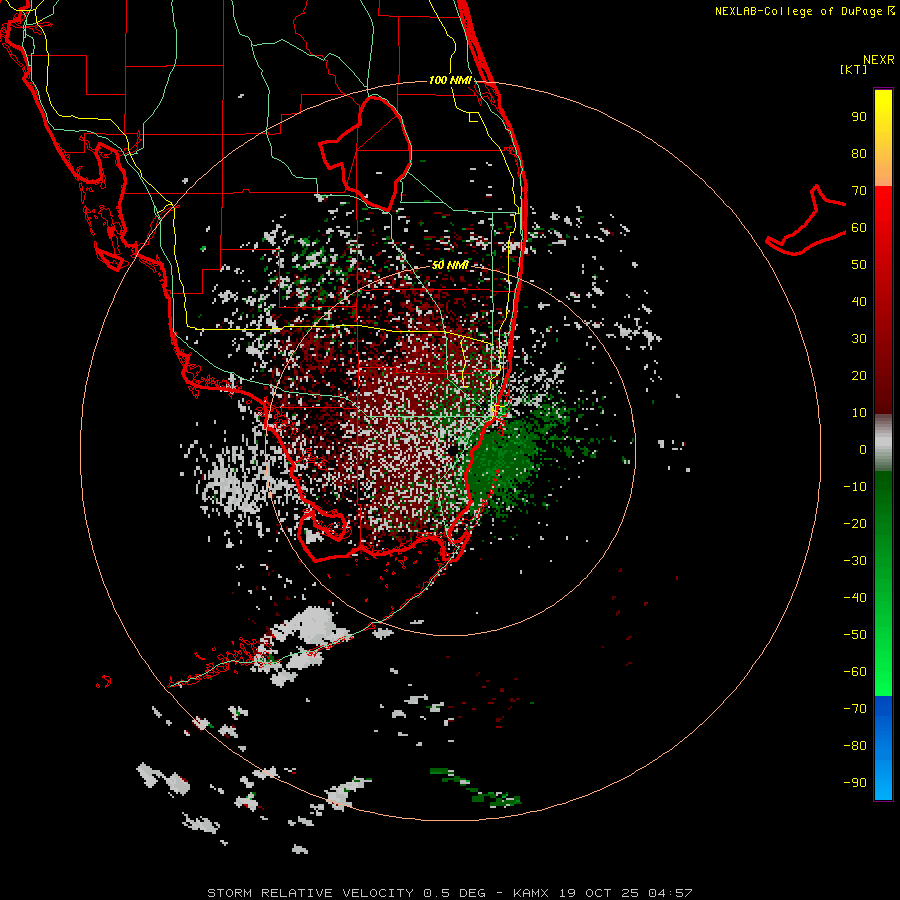900x900 pixels.
Task: Click the -70 value on the velocity scale
Action: pyautogui.click(x=855, y=708)
